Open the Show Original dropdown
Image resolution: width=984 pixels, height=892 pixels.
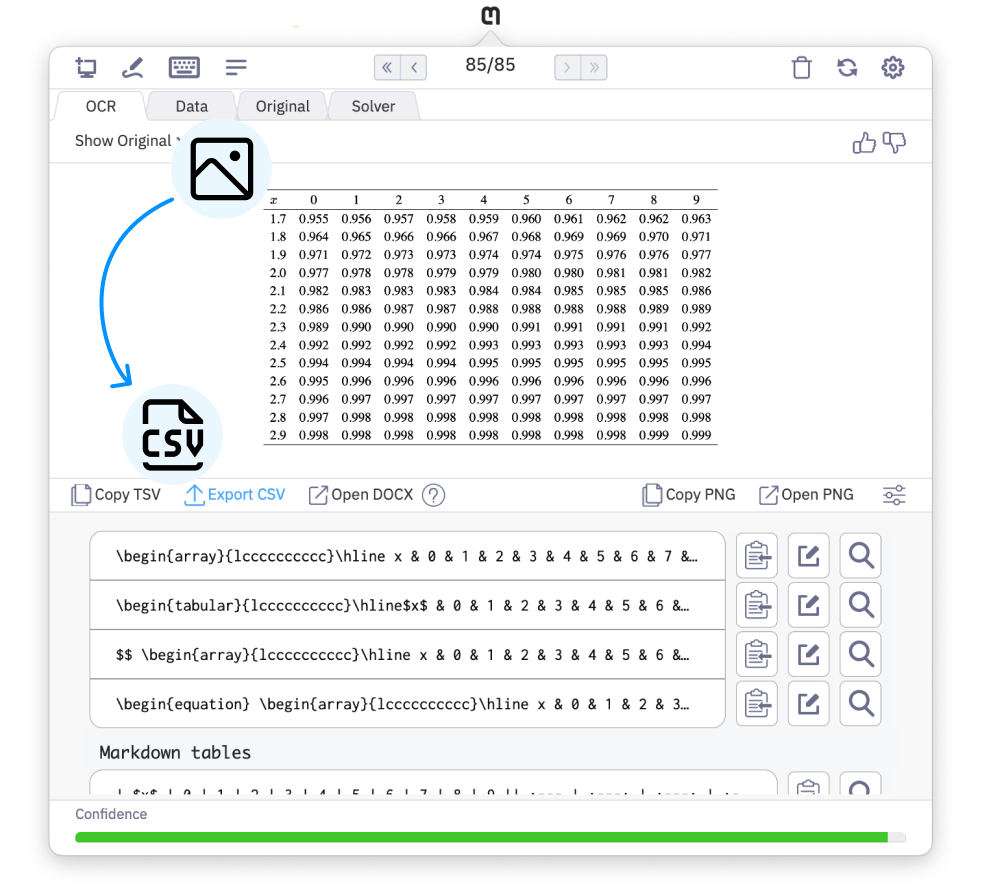[x=125, y=141]
